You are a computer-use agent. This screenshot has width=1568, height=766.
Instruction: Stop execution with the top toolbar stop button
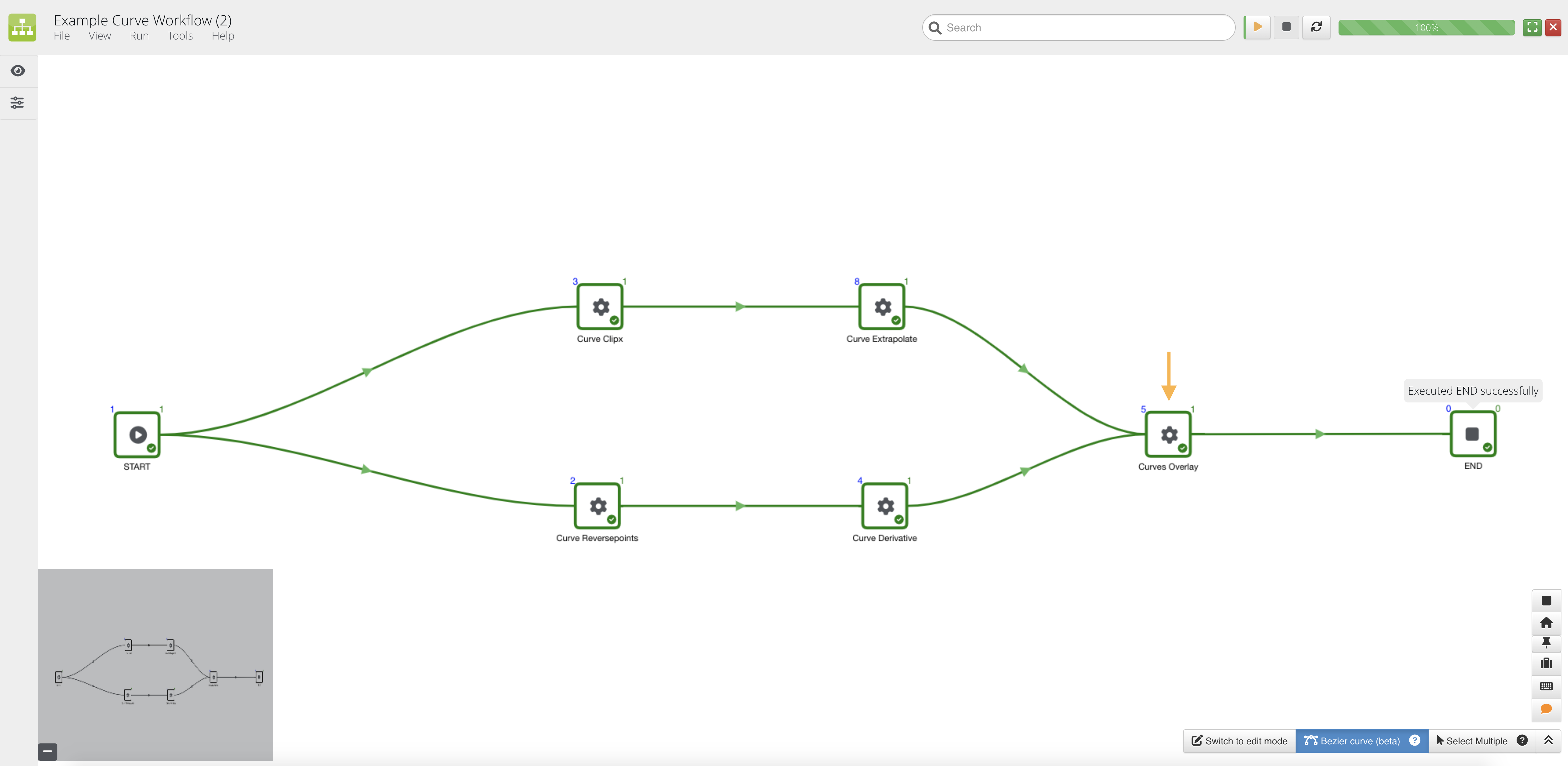(1286, 27)
